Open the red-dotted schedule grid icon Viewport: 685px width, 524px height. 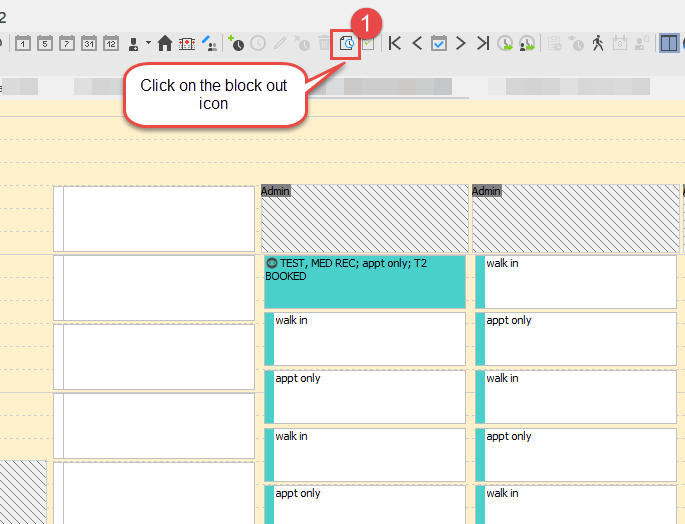[x=187, y=44]
